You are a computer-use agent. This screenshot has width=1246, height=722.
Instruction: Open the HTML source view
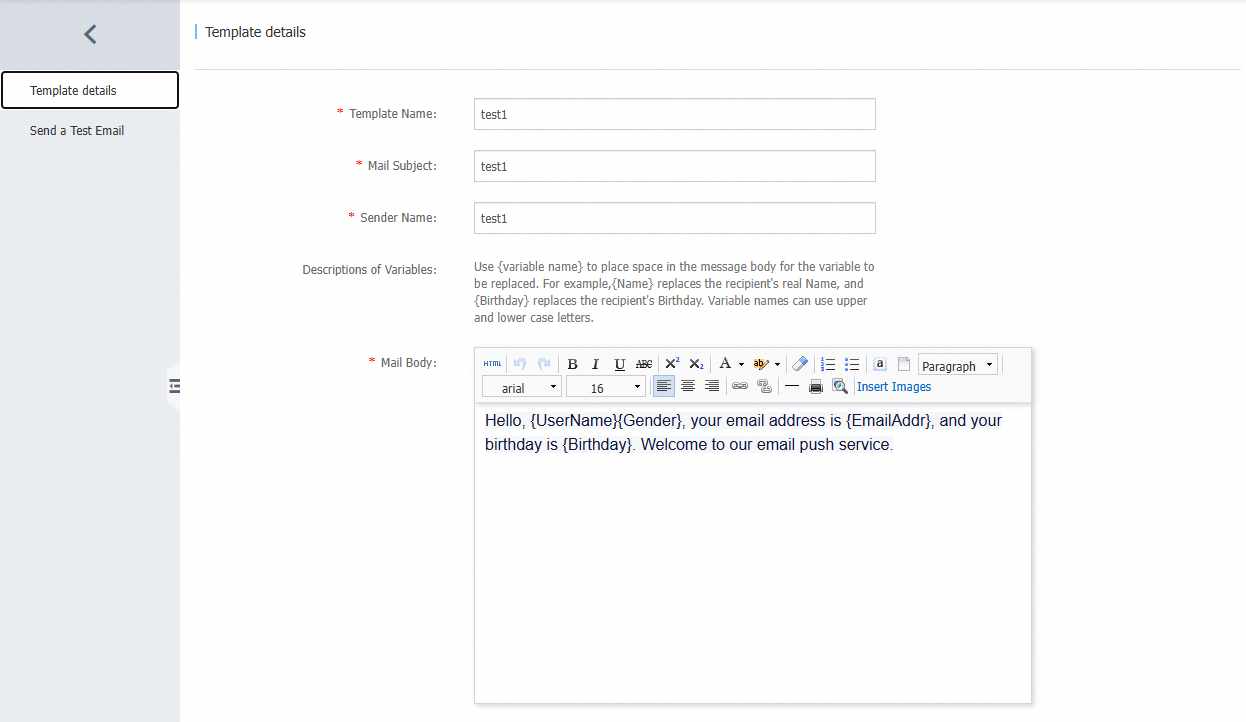(492, 364)
